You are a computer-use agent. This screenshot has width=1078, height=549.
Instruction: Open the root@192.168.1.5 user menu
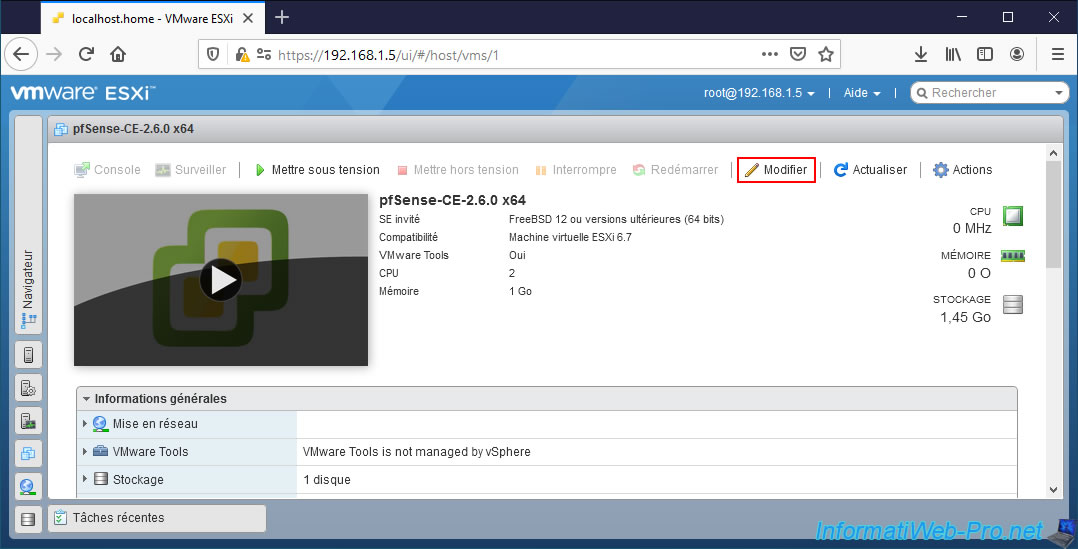(x=760, y=93)
